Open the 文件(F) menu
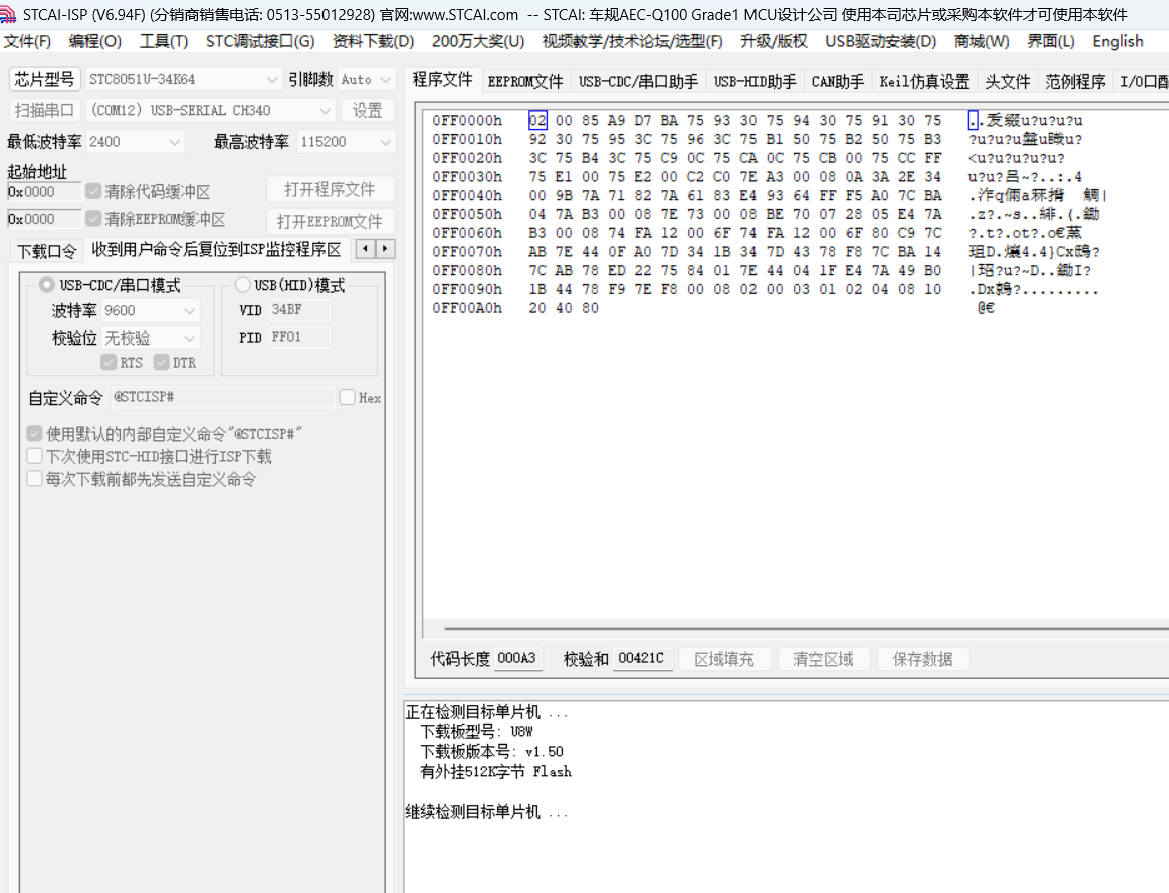This screenshot has height=893, width=1169. [x=28, y=41]
